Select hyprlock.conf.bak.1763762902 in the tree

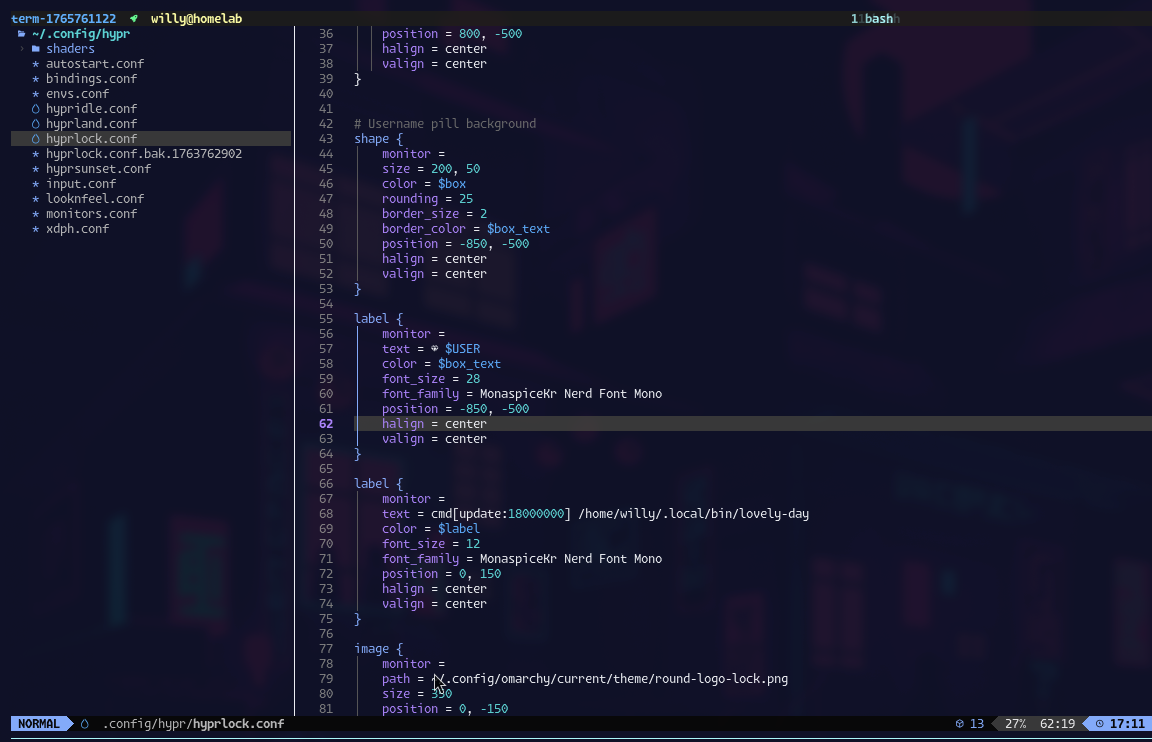coord(143,154)
